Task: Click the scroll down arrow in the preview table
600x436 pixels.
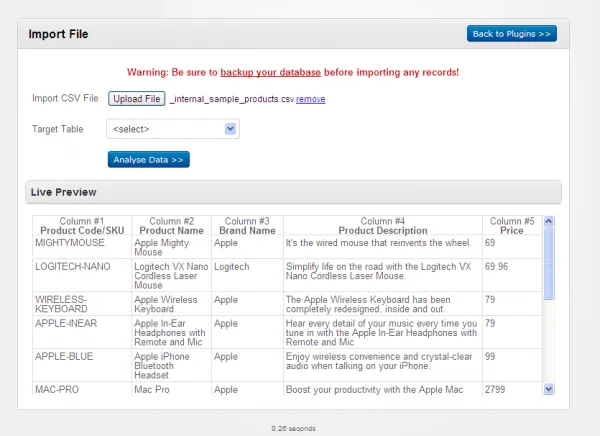Action: pyautogui.click(x=548, y=388)
